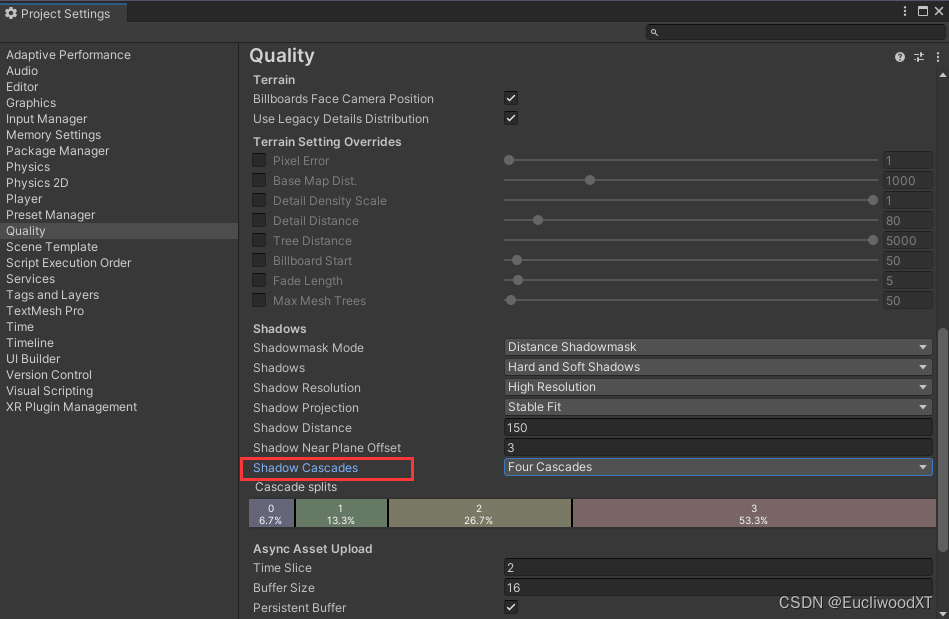Screen dimensions: 949x619
Task: Click the Quality panel vertical scrollbar
Action: [x=942, y=439]
